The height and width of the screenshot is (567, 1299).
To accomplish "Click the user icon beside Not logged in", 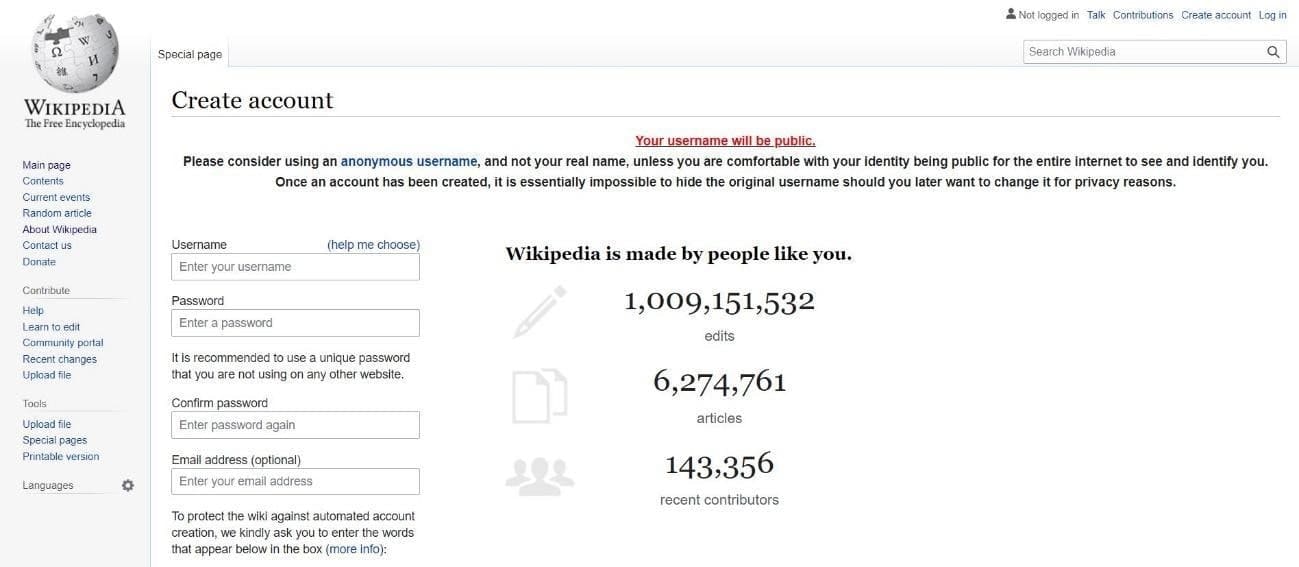I will 1011,15.
